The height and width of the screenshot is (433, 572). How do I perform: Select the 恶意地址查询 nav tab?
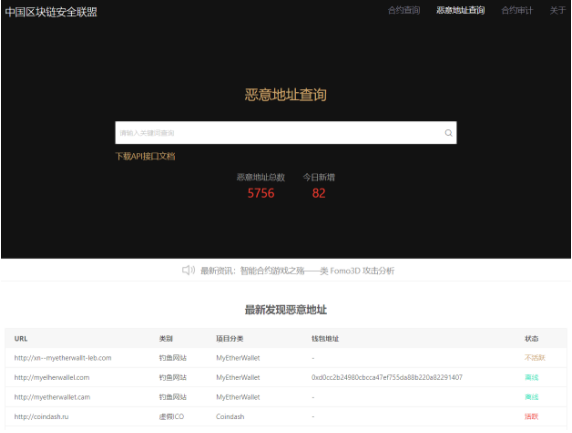tap(460, 11)
